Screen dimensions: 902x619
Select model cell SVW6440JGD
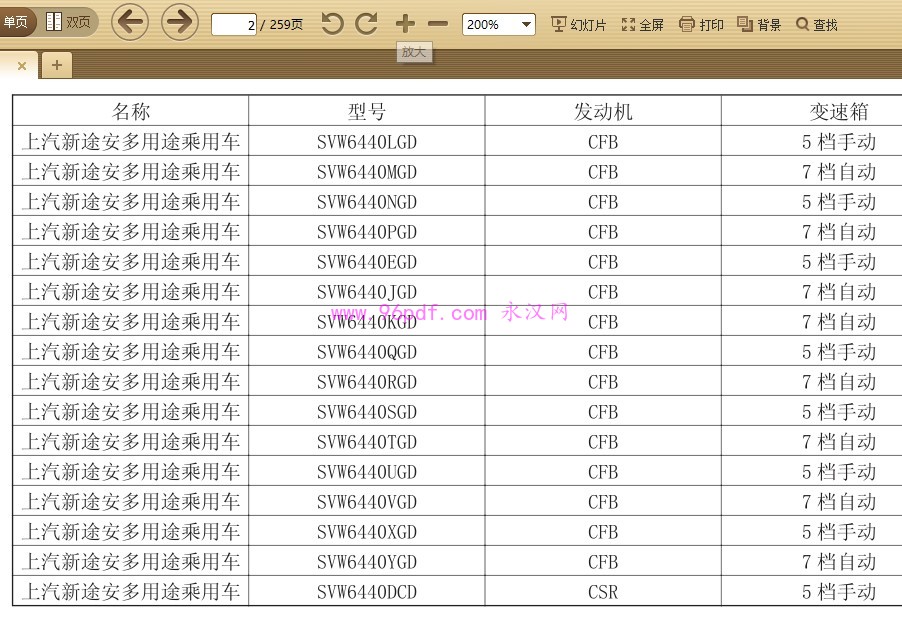coord(367,291)
